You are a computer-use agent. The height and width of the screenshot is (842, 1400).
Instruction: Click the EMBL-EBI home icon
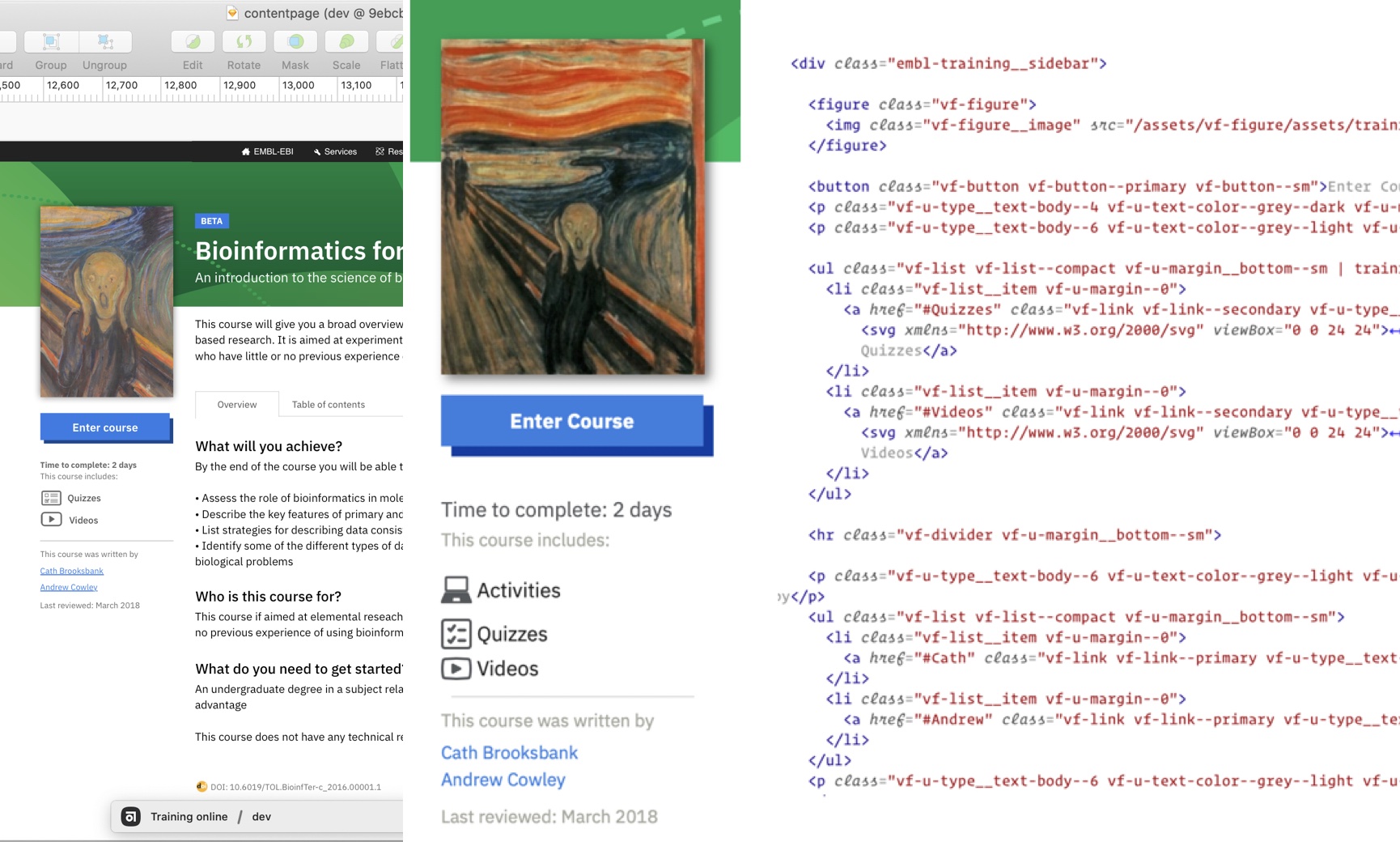click(x=246, y=151)
